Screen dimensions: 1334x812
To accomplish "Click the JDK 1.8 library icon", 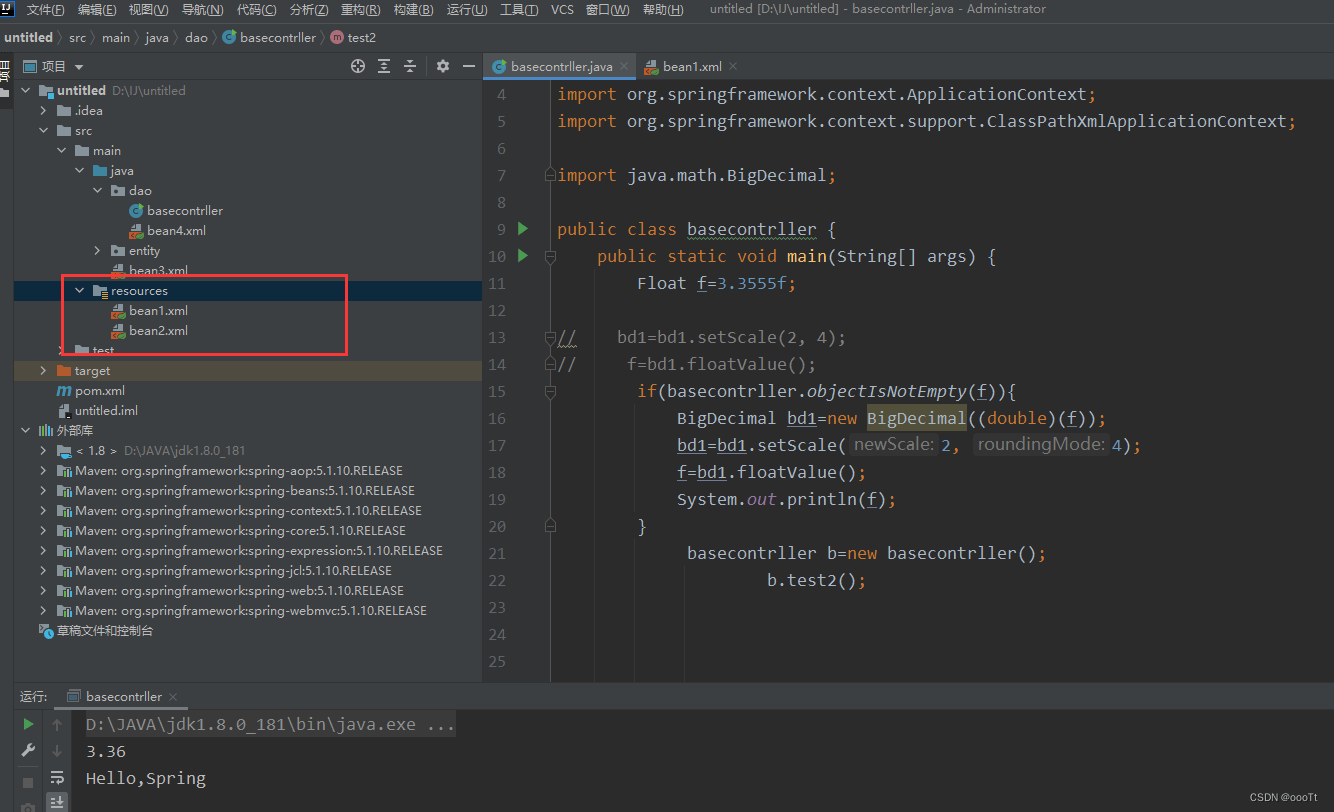I will click(x=65, y=451).
